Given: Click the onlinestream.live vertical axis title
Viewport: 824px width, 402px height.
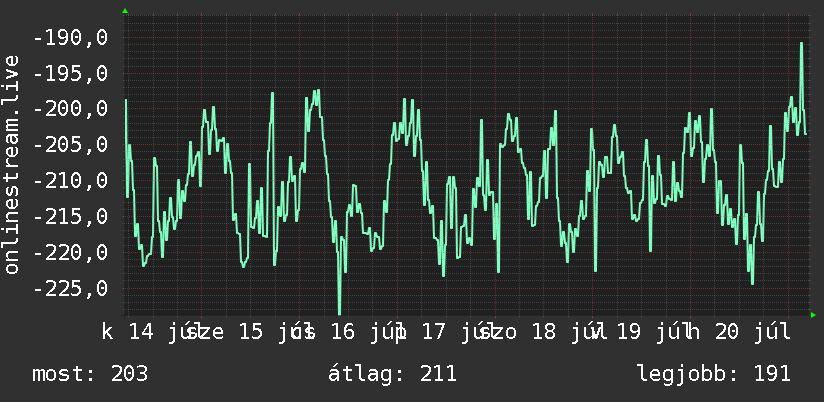Looking at the screenshot, I should 11,164.
